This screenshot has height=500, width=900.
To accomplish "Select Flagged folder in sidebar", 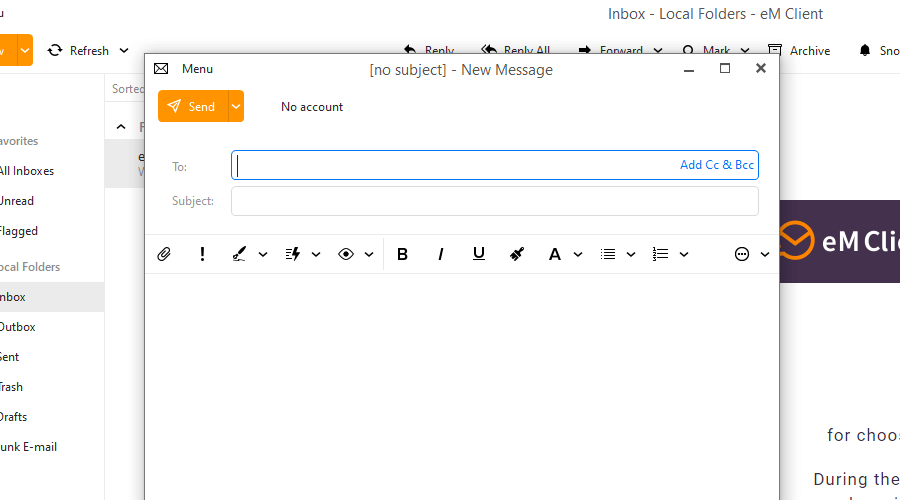I will (x=19, y=231).
